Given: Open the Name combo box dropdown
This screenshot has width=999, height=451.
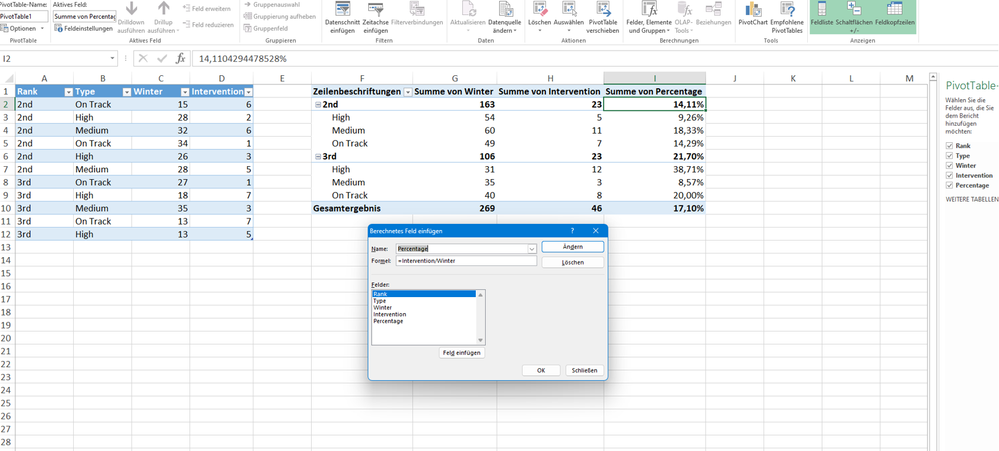Looking at the screenshot, I should click(x=532, y=249).
